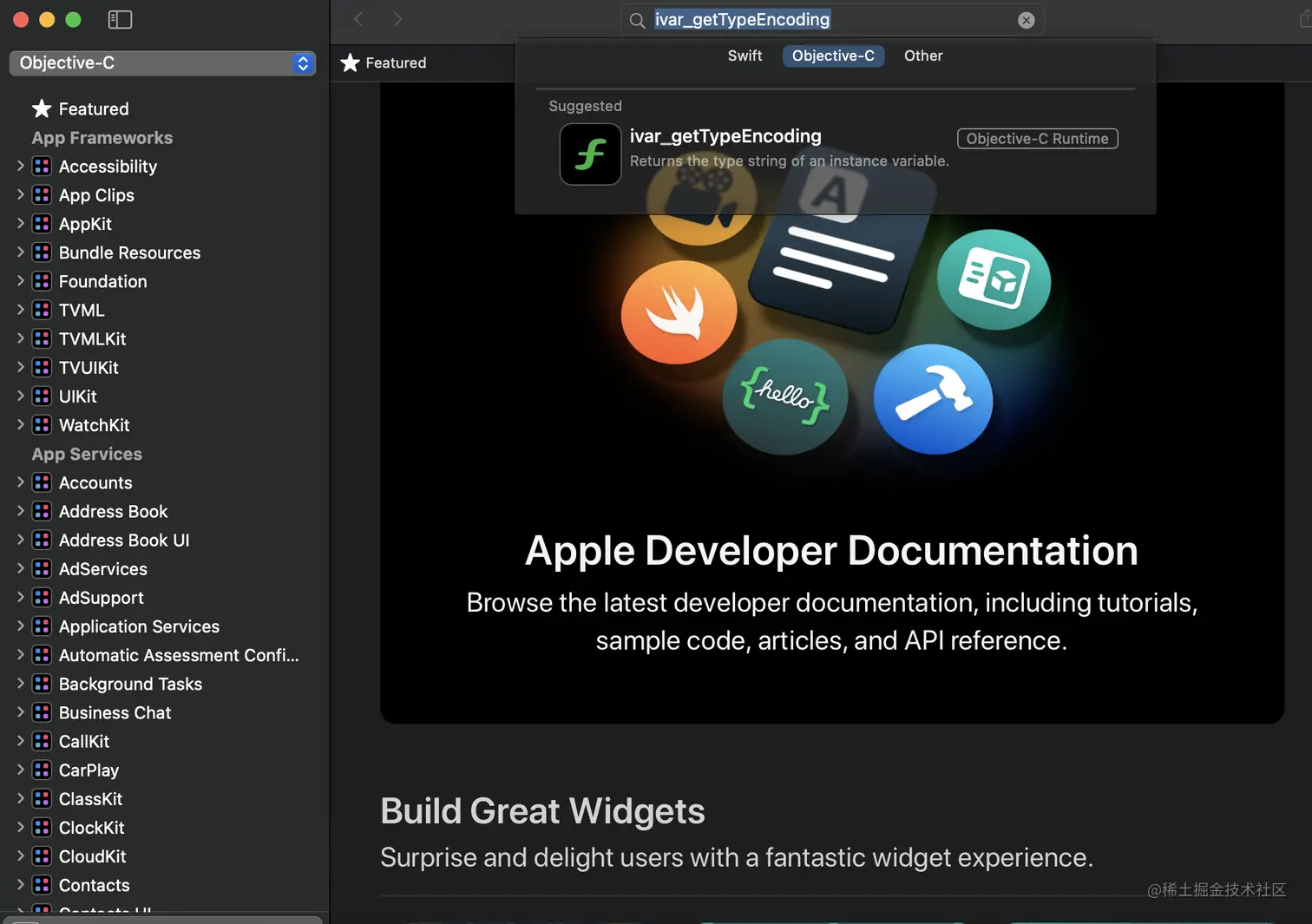The image size is (1312, 924).
Task: Click the Objective-C Runtime tag
Action: pyautogui.click(x=1037, y=139)
